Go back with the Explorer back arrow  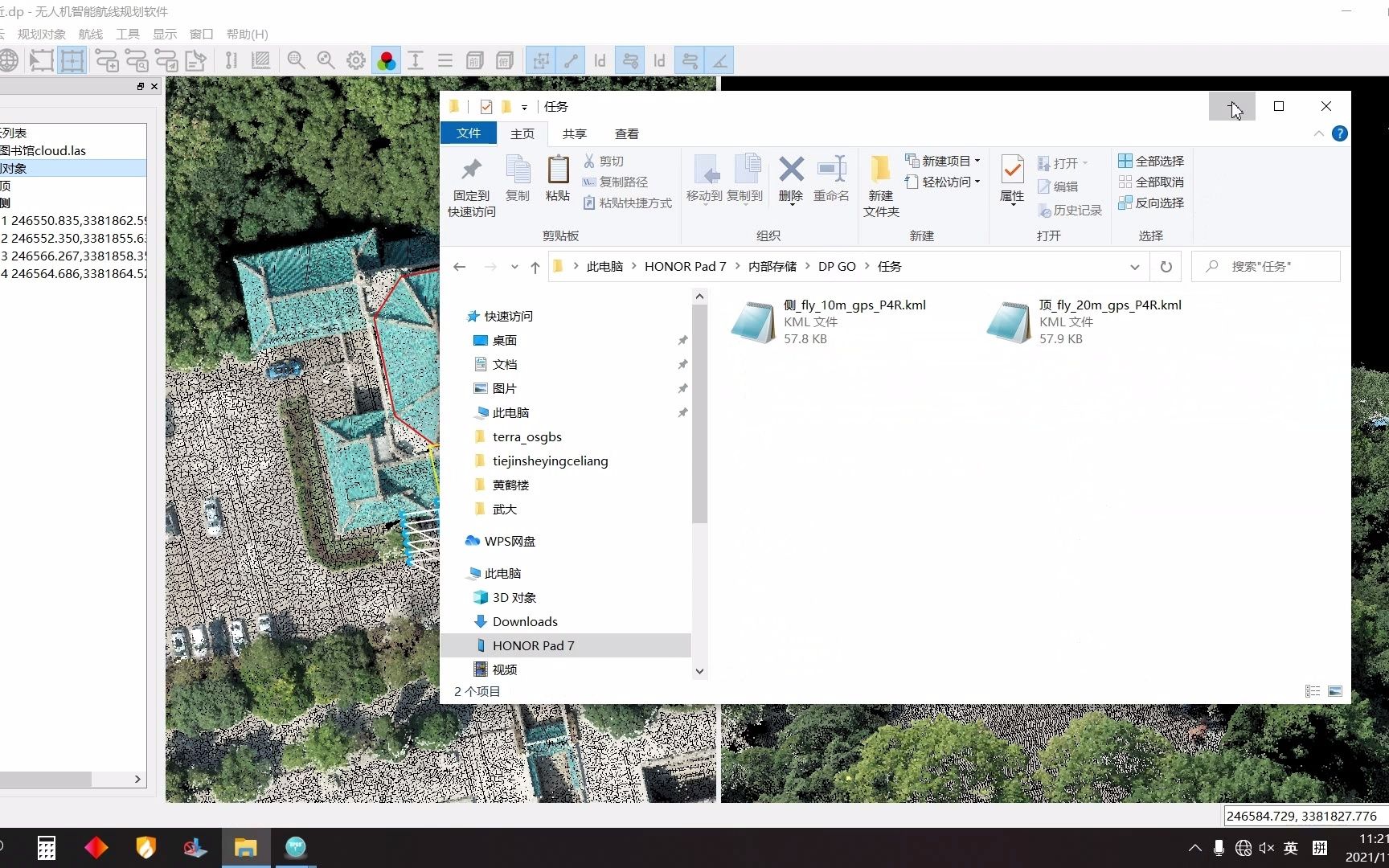tap(460, 267)
